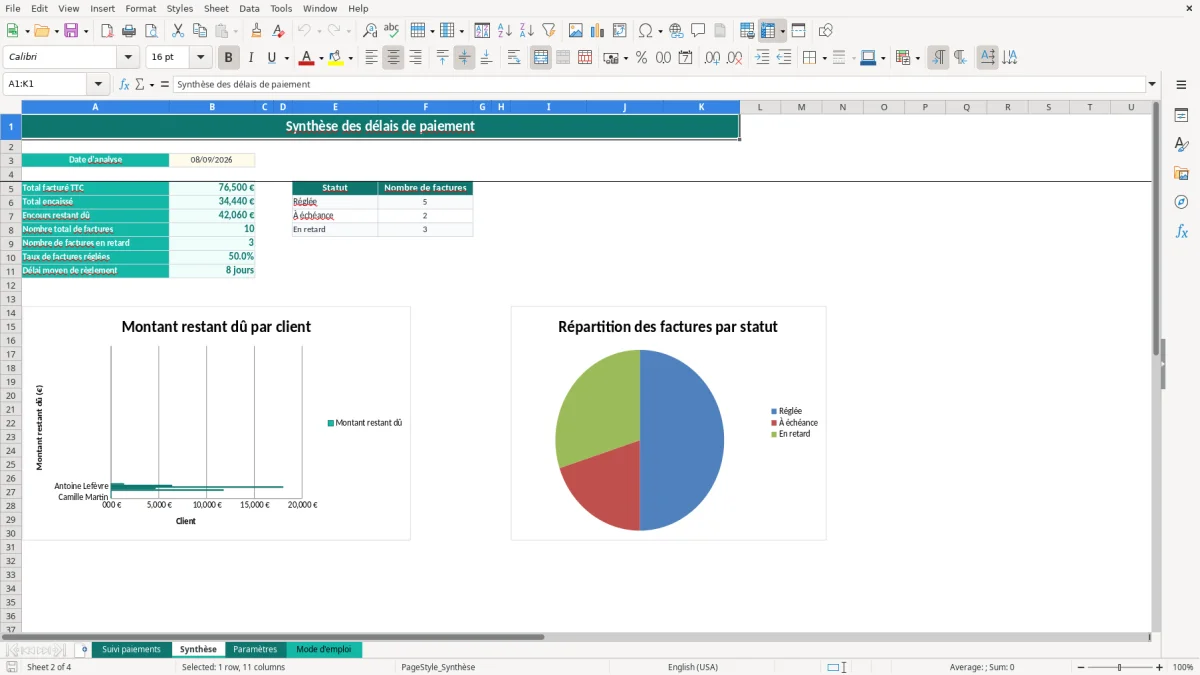This screenshot has width=1200, height=675.
Task: Click the Insert Image icon
Action: (x=576, y=31)
